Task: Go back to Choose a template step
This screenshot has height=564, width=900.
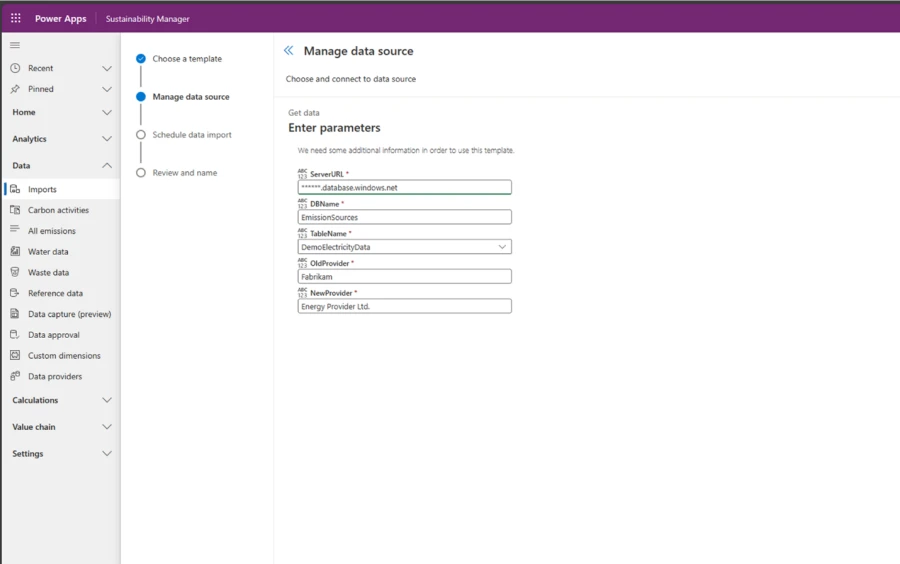Action: [141, 59]
